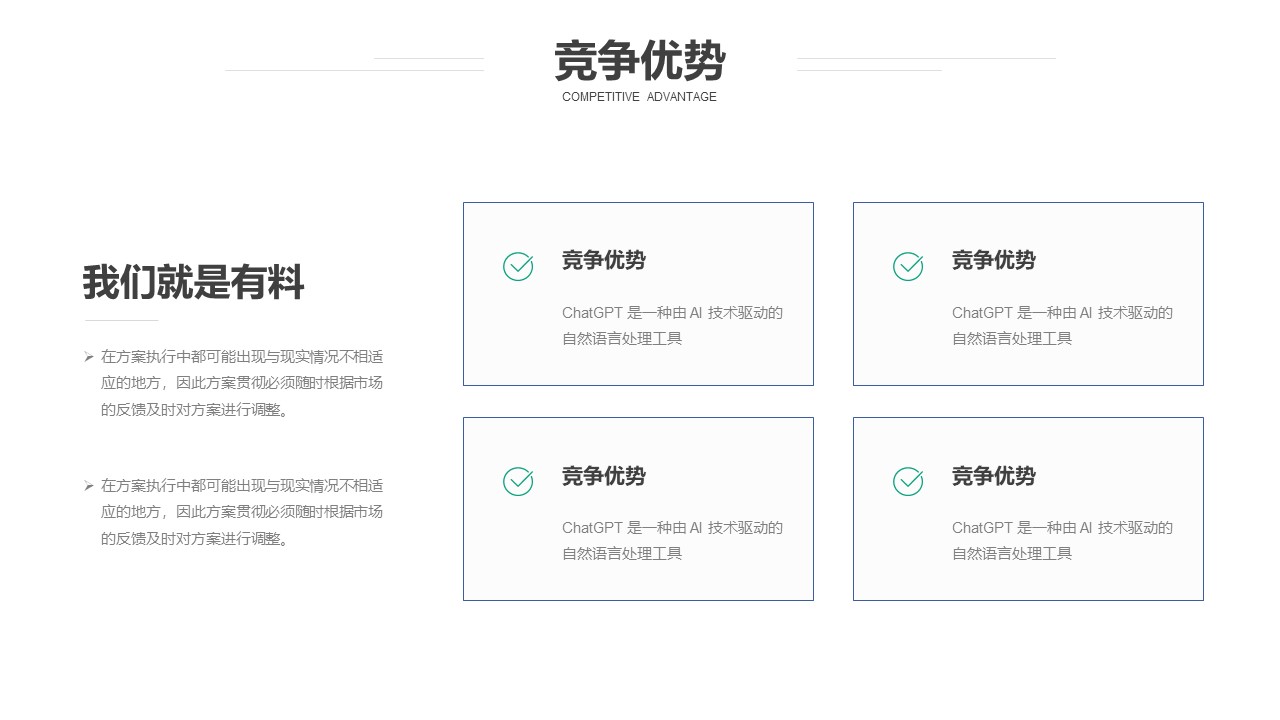This screenshot has width=1280, height=720.
Task: Select the main slide title 竞争优势
Action: (x=640, y=61)
